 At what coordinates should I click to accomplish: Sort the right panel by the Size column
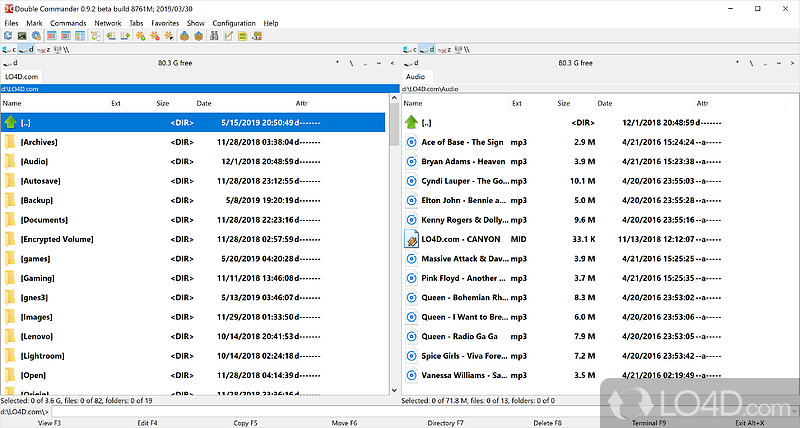click(x=563, y=102)
